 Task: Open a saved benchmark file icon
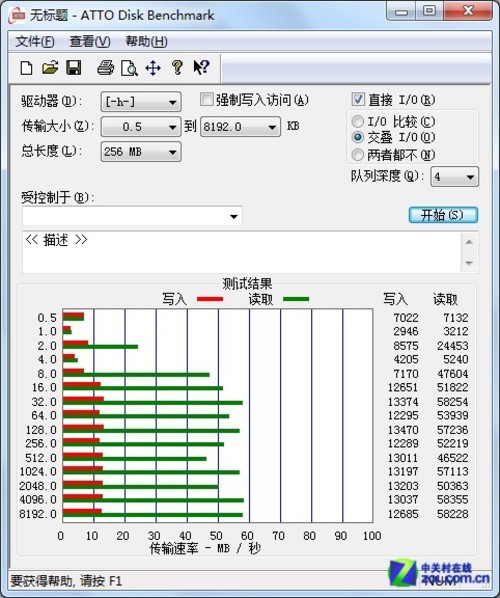[50, 68]
